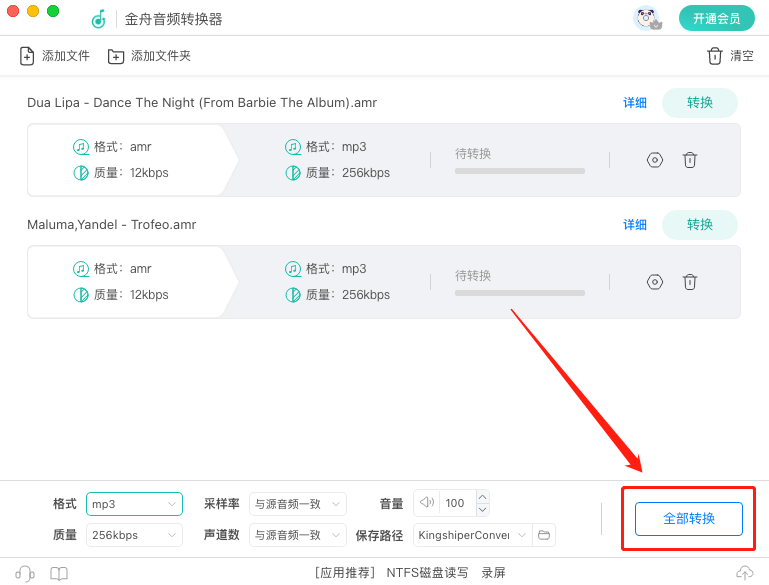This screenshot has width=769, height=585.
Task: Open the tutorial book icon
Action: [59, 573]
